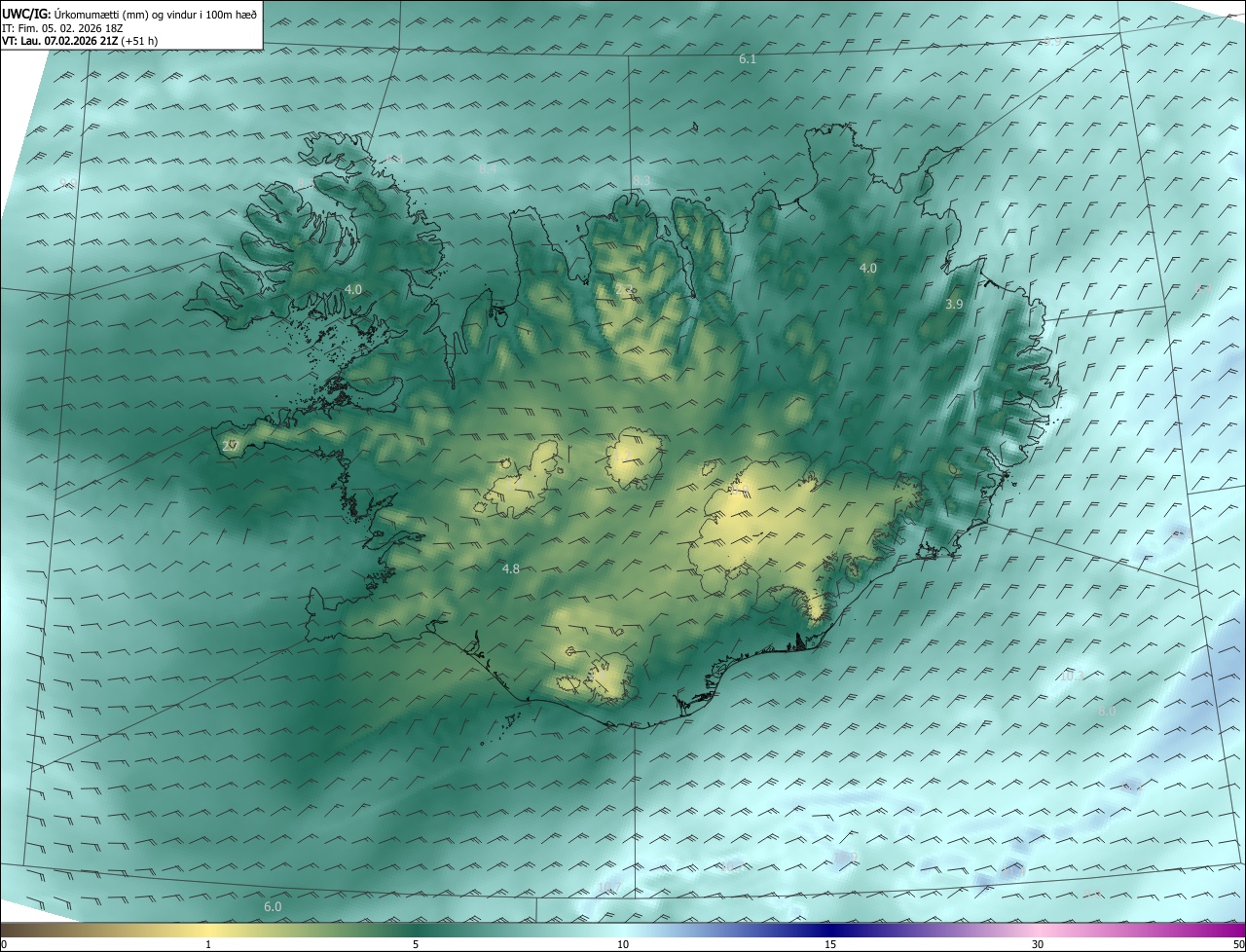
Task: Click the '50' tick on the color scale
Action: (1238, 945)
